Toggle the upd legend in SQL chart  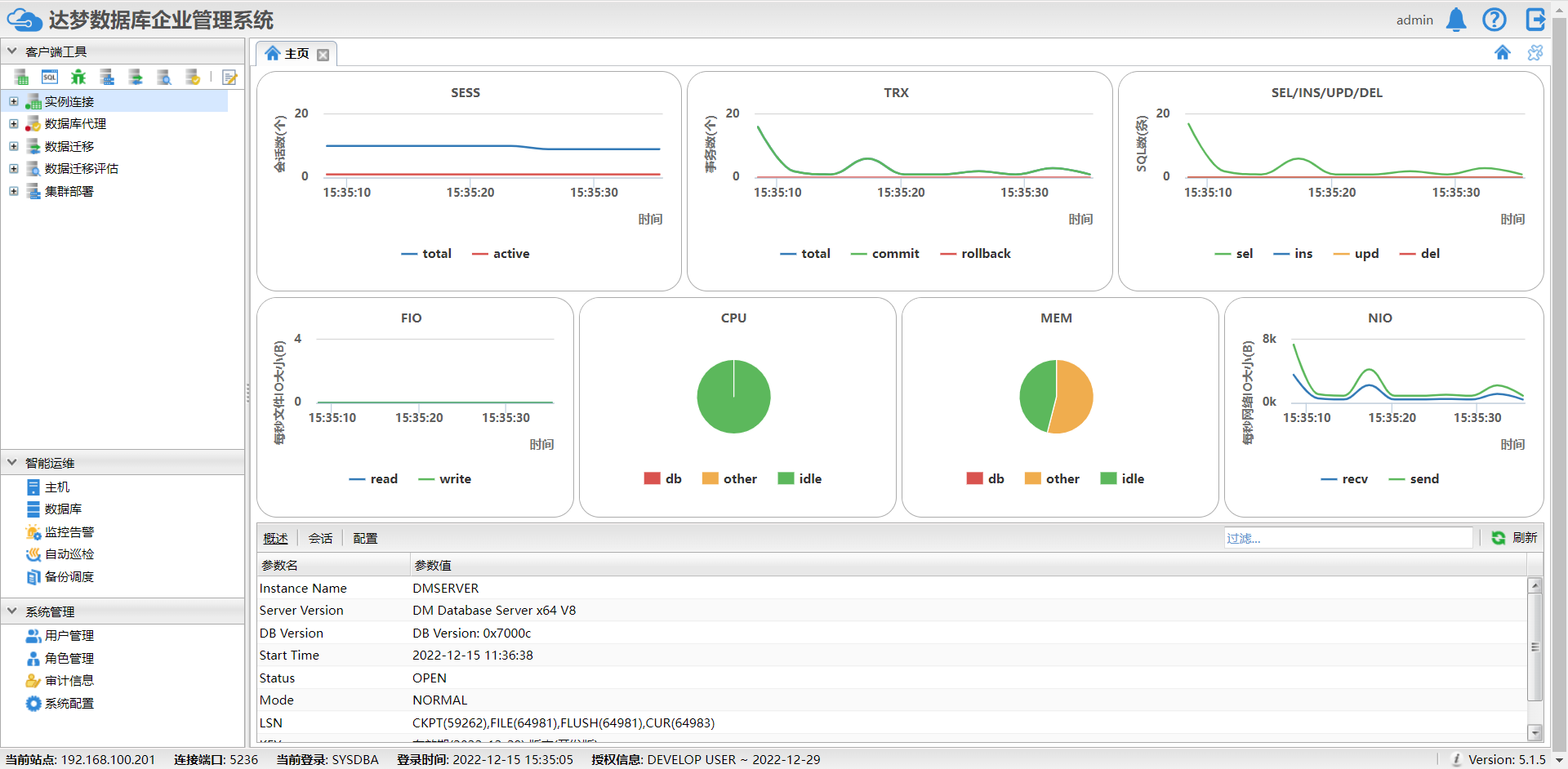coord(1356,254)
